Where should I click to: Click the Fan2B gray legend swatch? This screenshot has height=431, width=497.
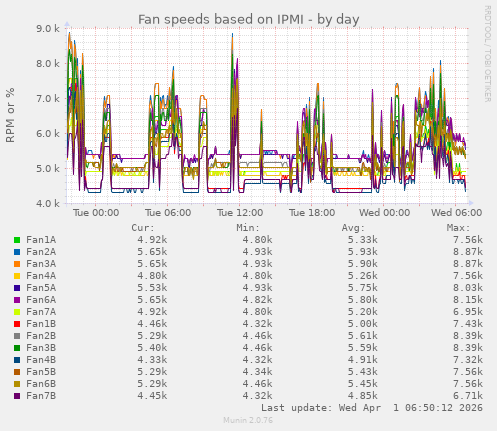pos(17,336)
